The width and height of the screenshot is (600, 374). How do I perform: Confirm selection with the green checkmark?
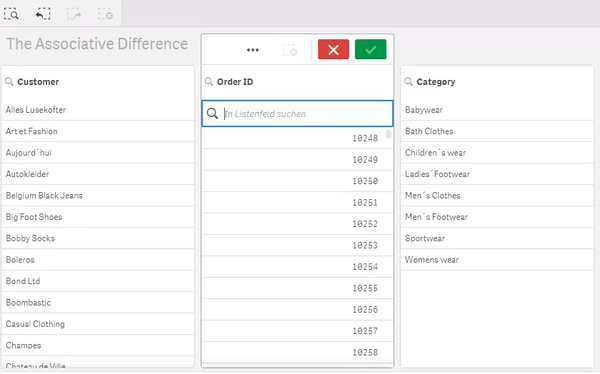(x=370, y=49)
